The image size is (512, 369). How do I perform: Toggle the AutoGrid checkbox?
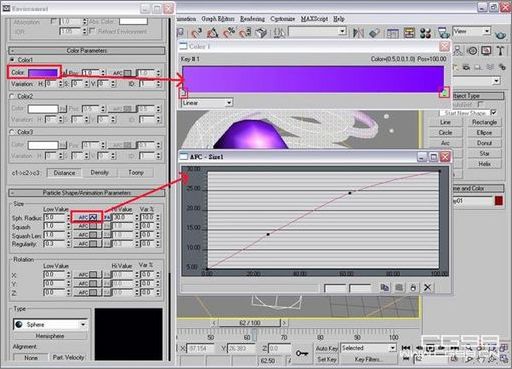[x=481, y=105]
